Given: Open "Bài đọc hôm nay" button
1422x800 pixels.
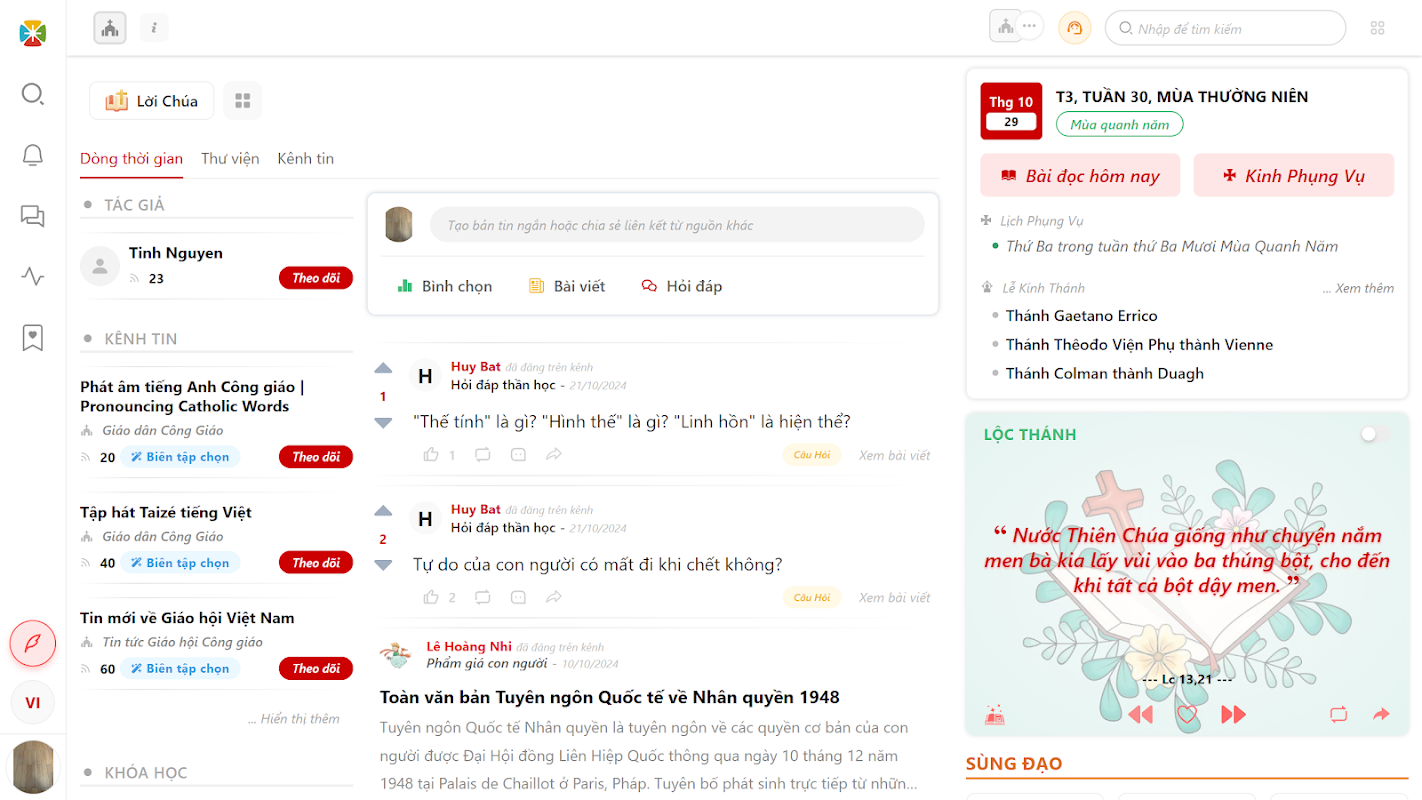Looking at the screenshot, I should coord(1080,176).
